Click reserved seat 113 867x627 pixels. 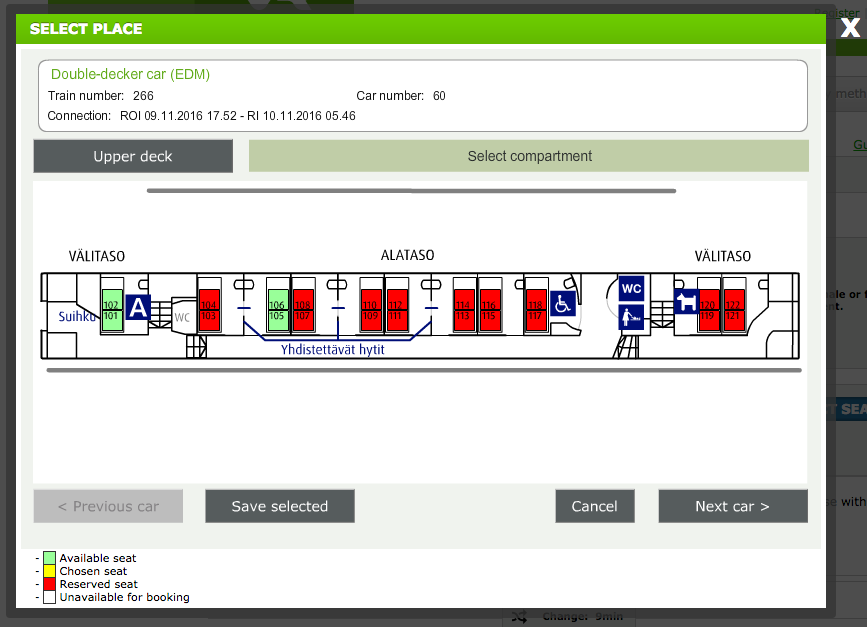[x=464, y=321]
